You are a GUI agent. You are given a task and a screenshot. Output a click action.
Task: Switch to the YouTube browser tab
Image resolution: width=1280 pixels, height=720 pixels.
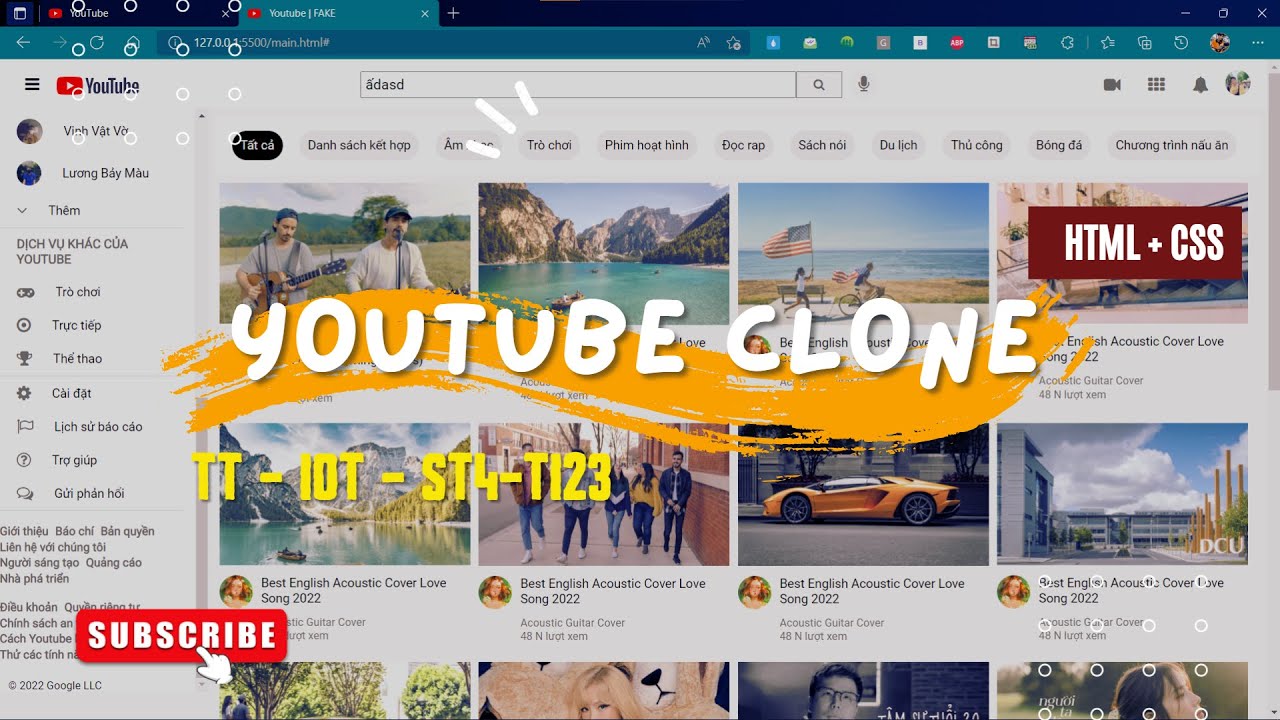click(x=138, y=13)
